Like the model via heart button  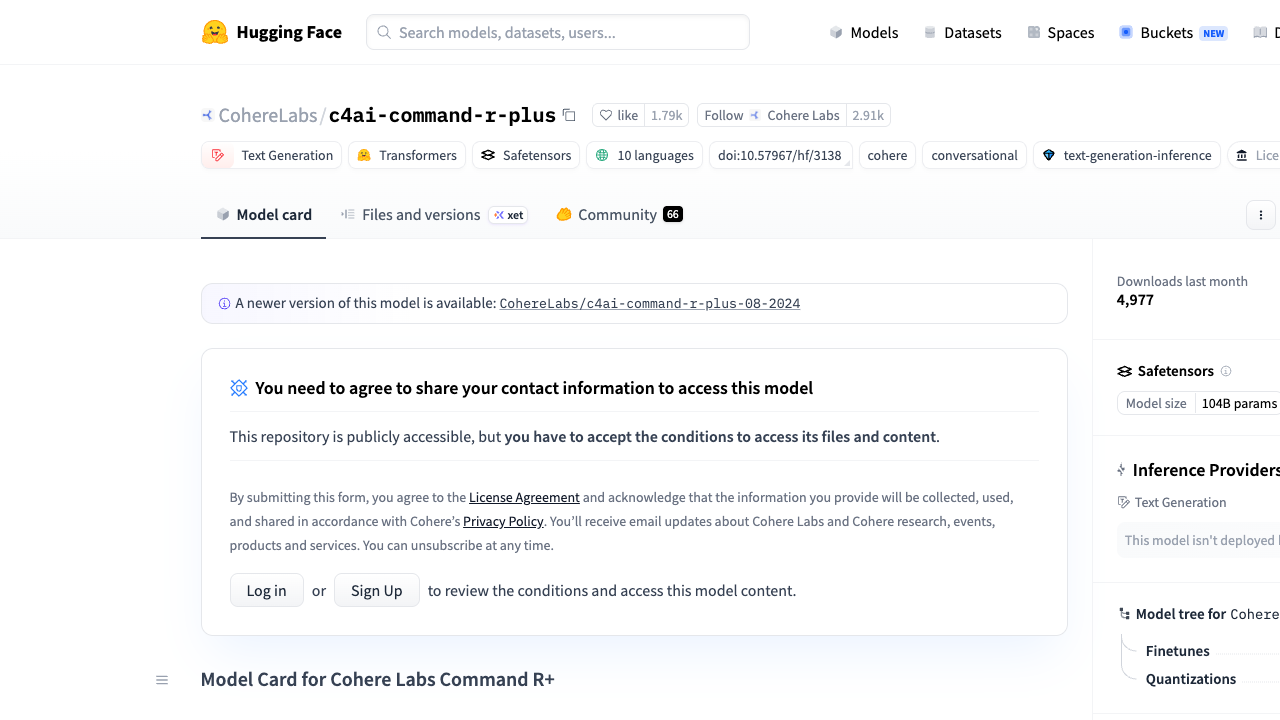tap(619, 115)
